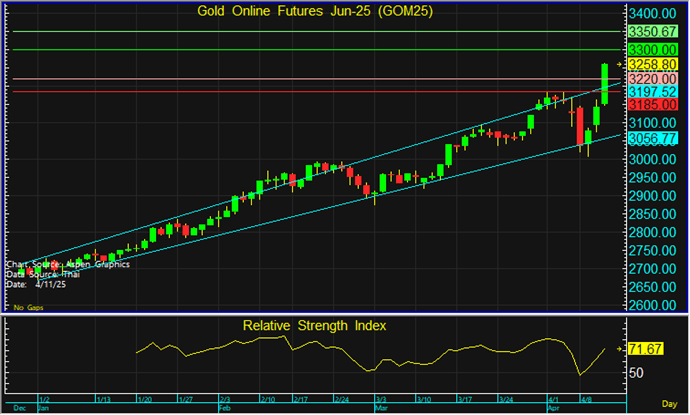Viewport: 690px width, 415px height.
Task: Click the tallest green candle at far right
Action: click(605, 84)
